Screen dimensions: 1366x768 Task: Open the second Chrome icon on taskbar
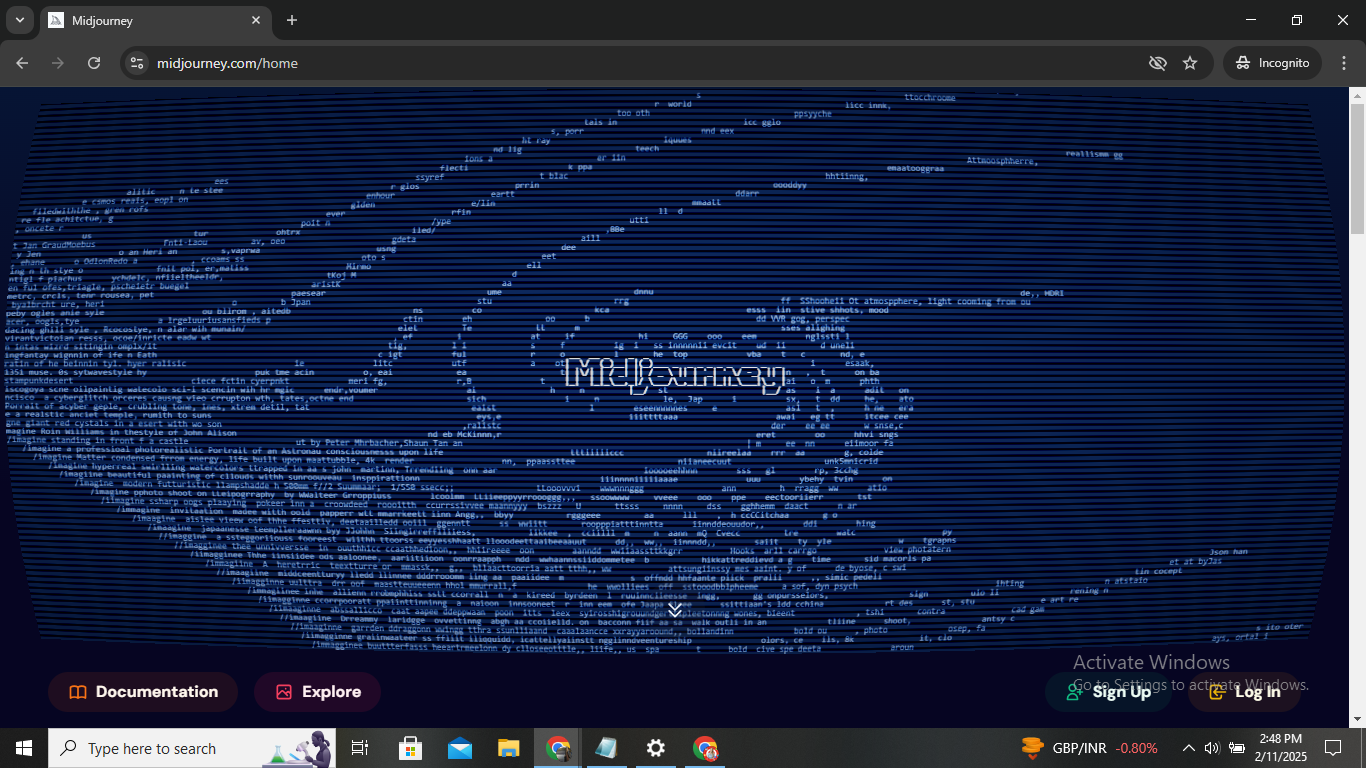tap(705, 748)
